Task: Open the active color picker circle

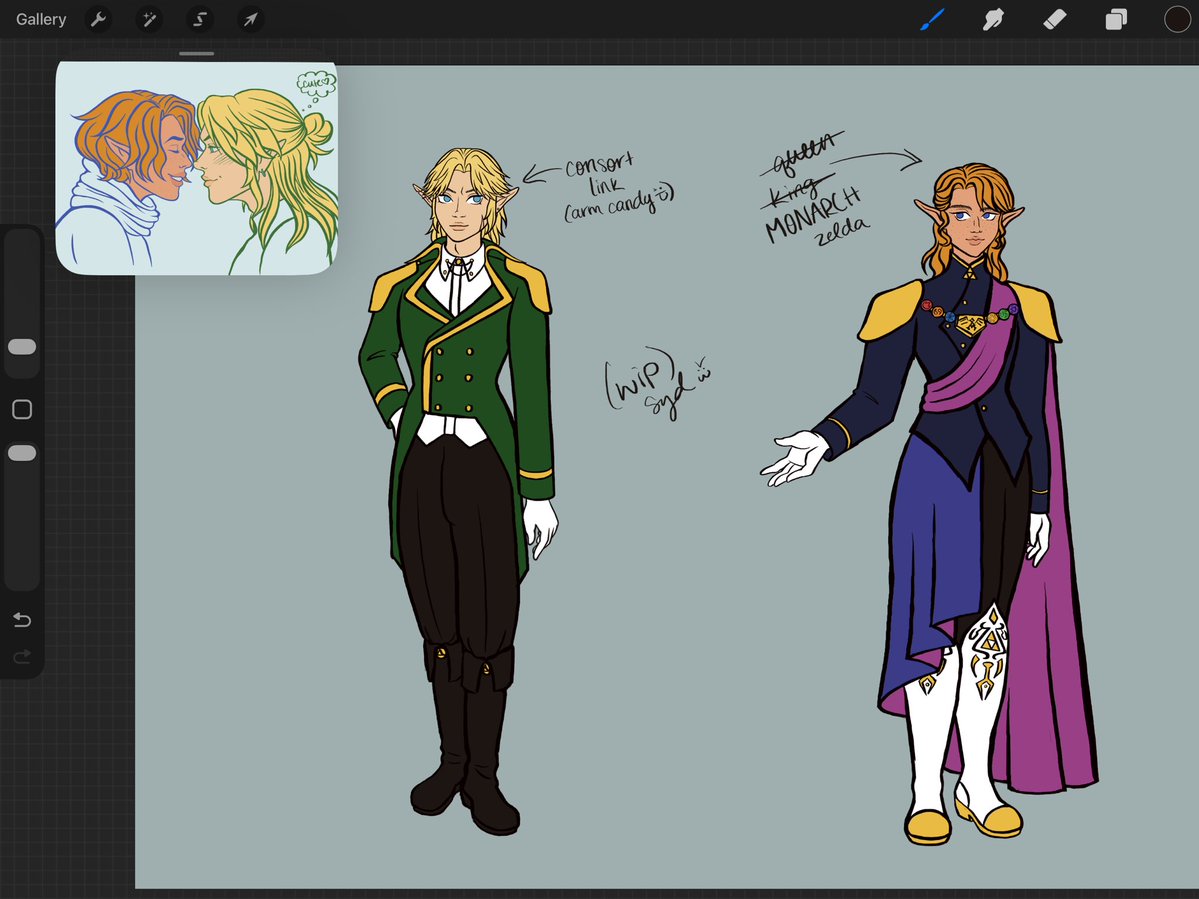Action: point(1177,19)
